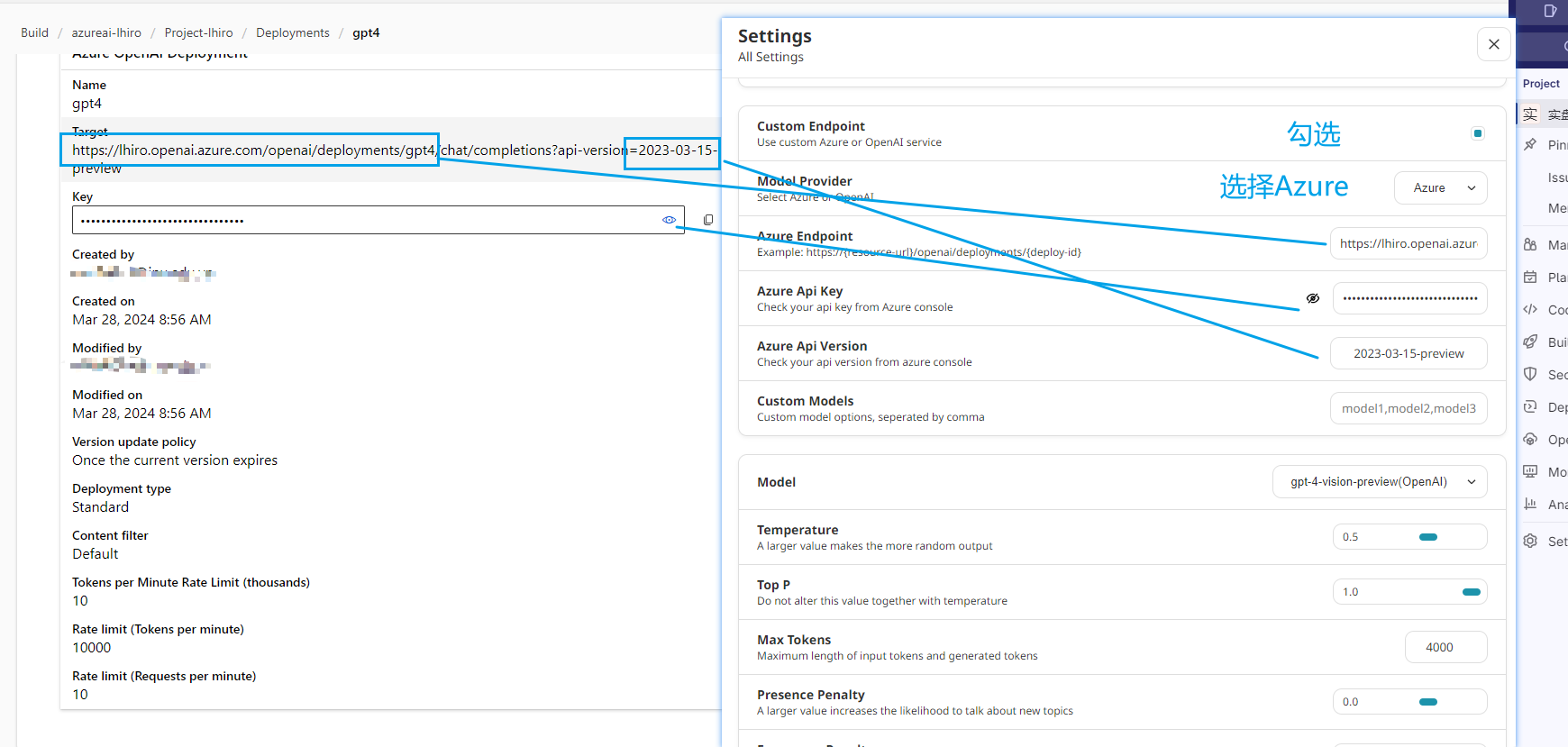Open the Secure shield icon in sidebar
The width and height of the screenshot is (1568, 747).
[x=1530, y=374]
